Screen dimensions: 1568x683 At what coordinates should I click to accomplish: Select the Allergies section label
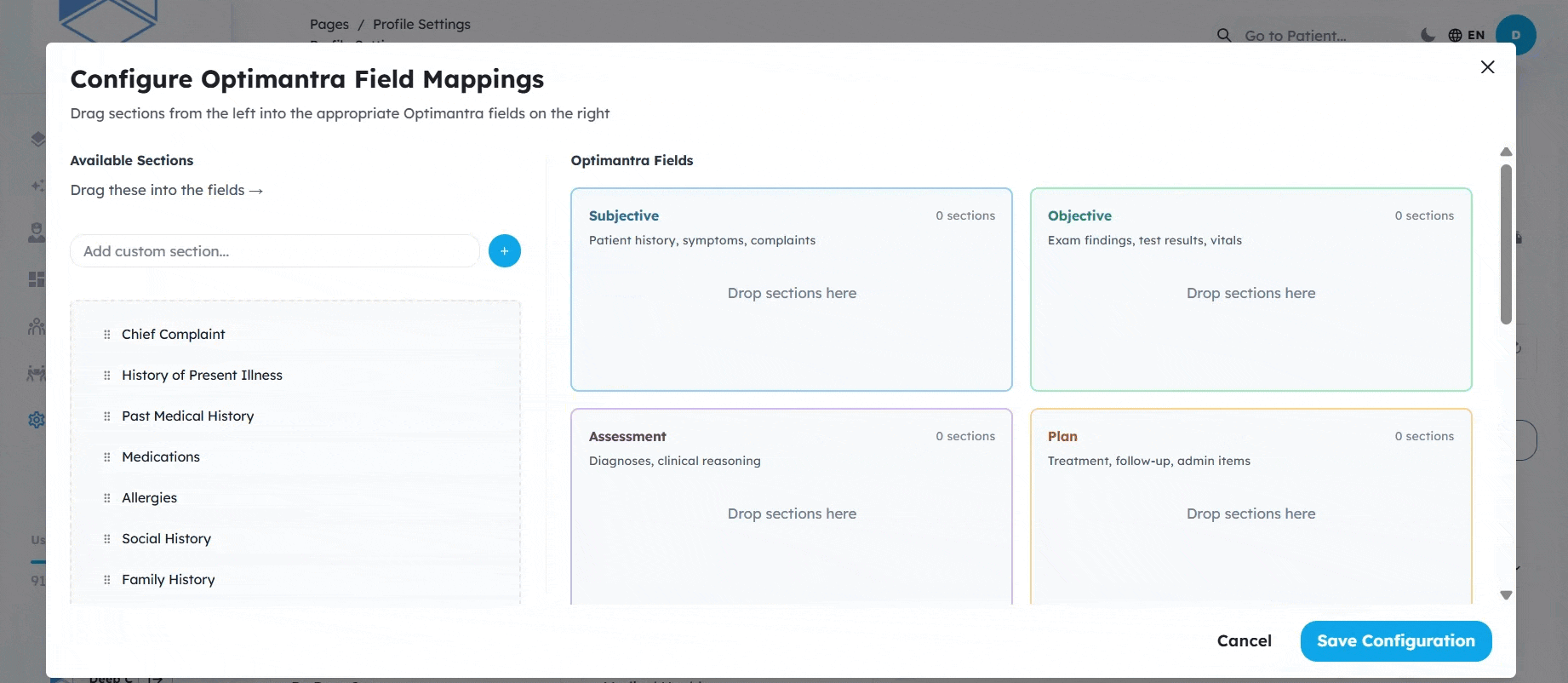[x=150, y=498]
